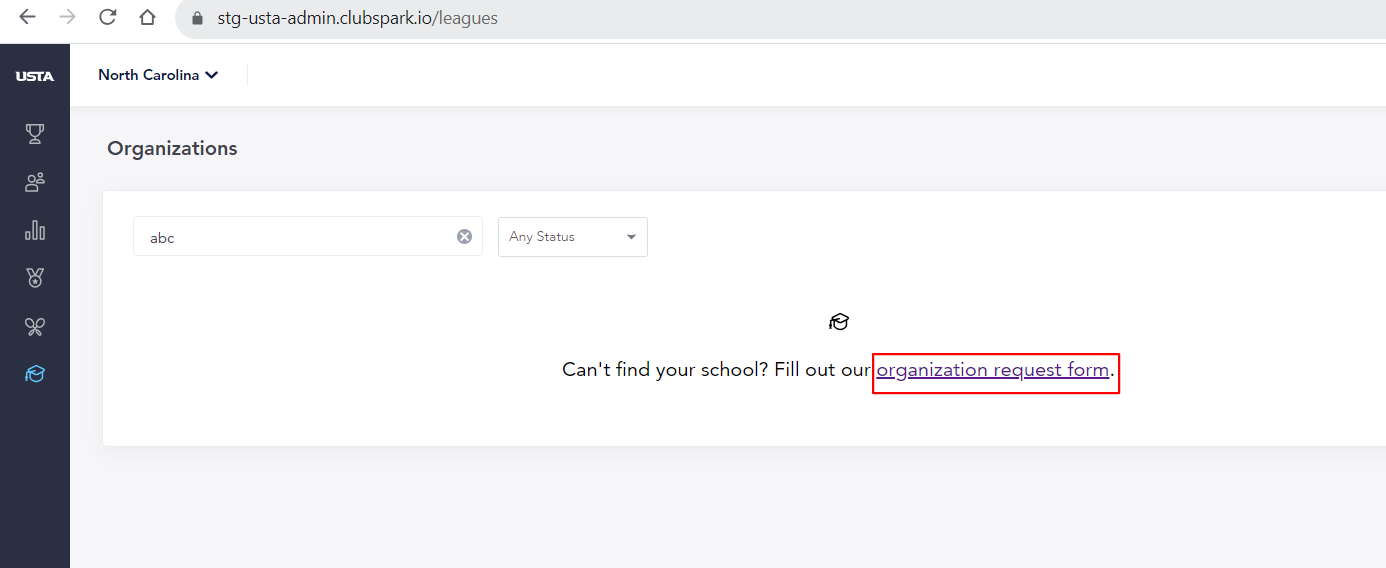This screenshot has height=568, width=1386.
Task: Open the Any Status dropdown
Action: (573, 237)
